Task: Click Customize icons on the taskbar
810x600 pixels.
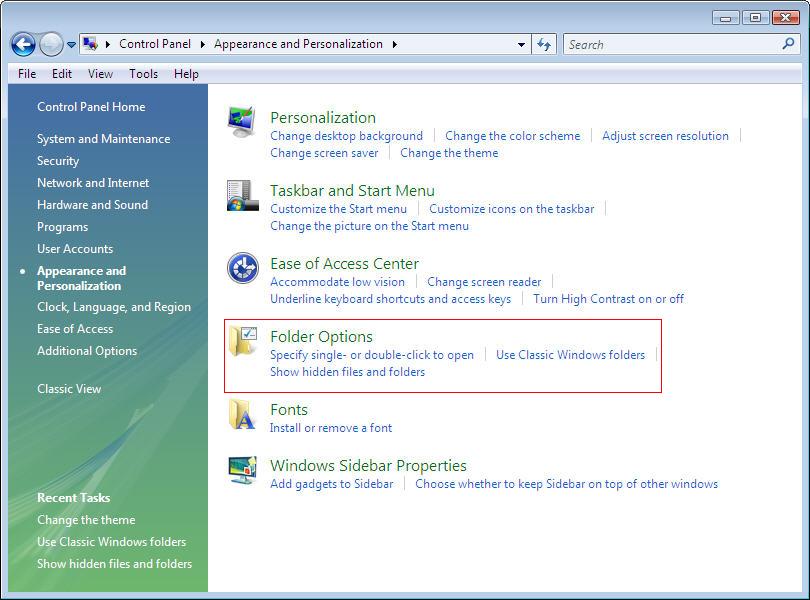Action: (511, 209)
